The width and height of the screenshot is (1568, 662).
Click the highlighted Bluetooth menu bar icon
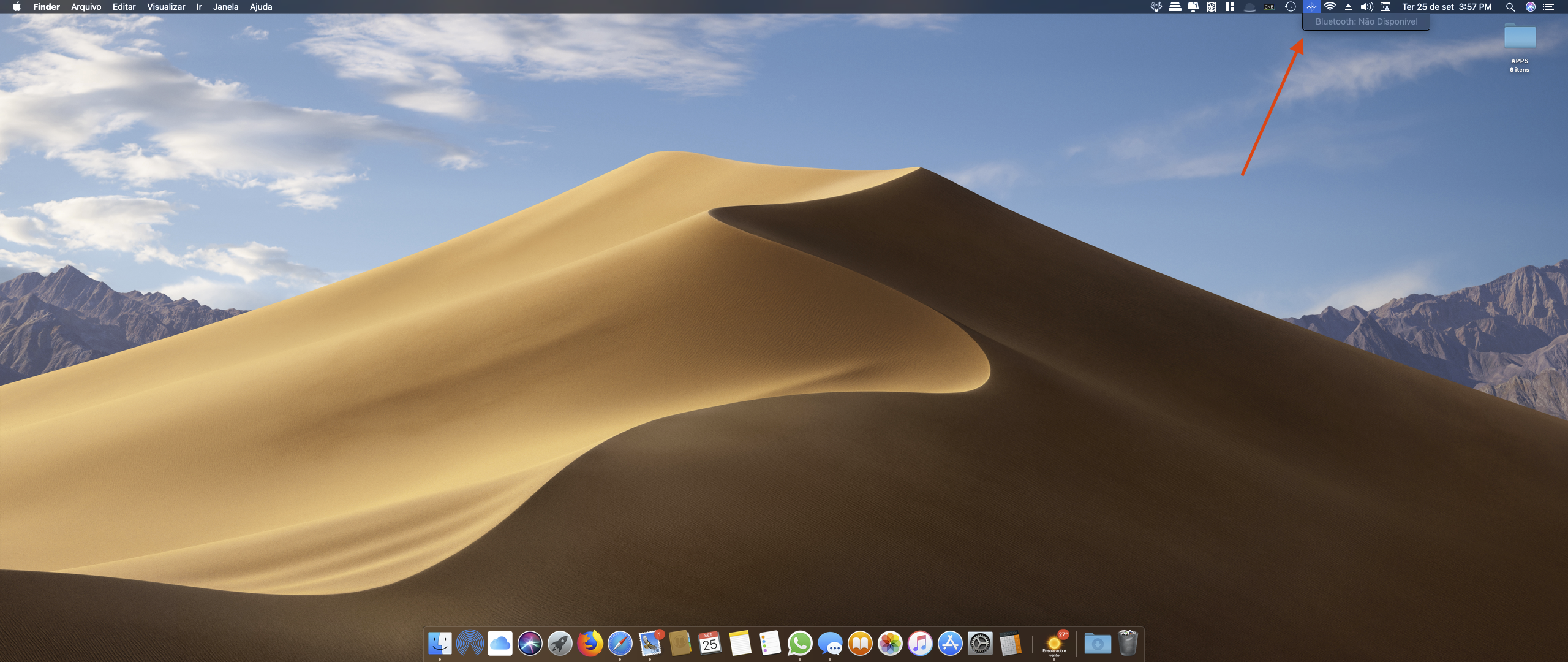(1311, 7)
